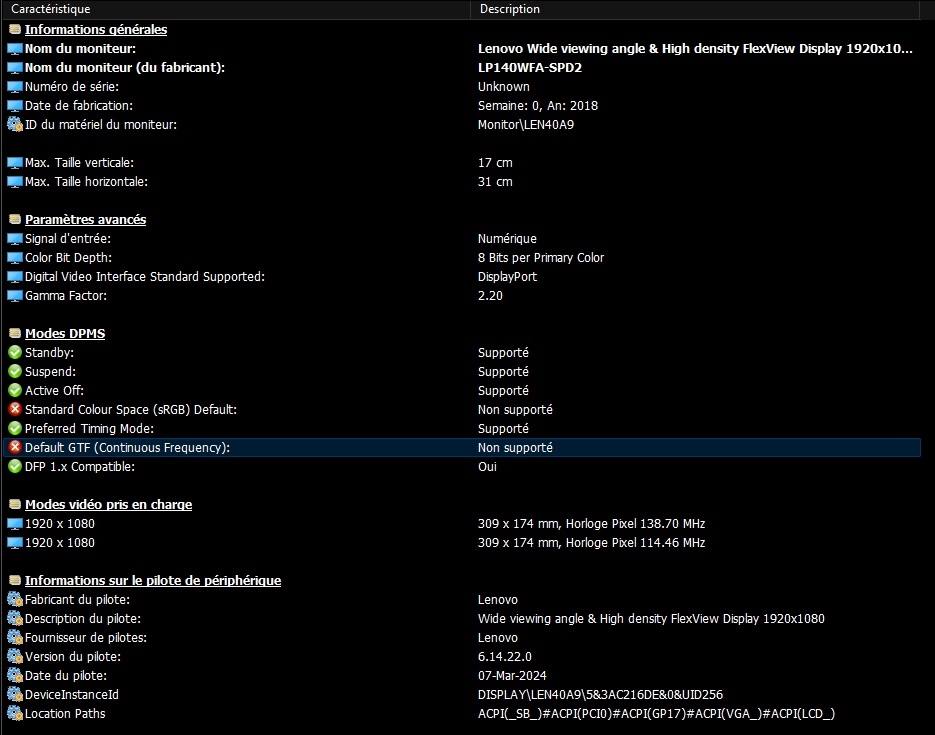Select the 1920 x 1080 row with pixel clock 114.46 MHz
Screen dimensions: 935x735
point(462,542)
